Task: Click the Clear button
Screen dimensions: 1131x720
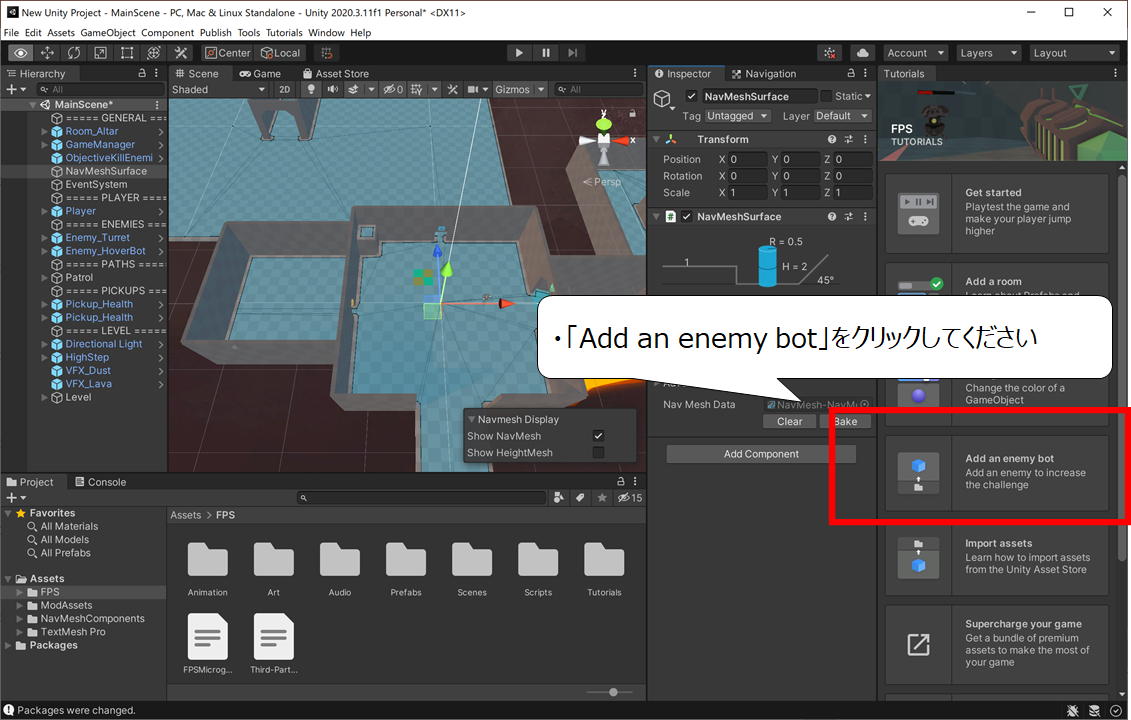Action: point(789,421)
